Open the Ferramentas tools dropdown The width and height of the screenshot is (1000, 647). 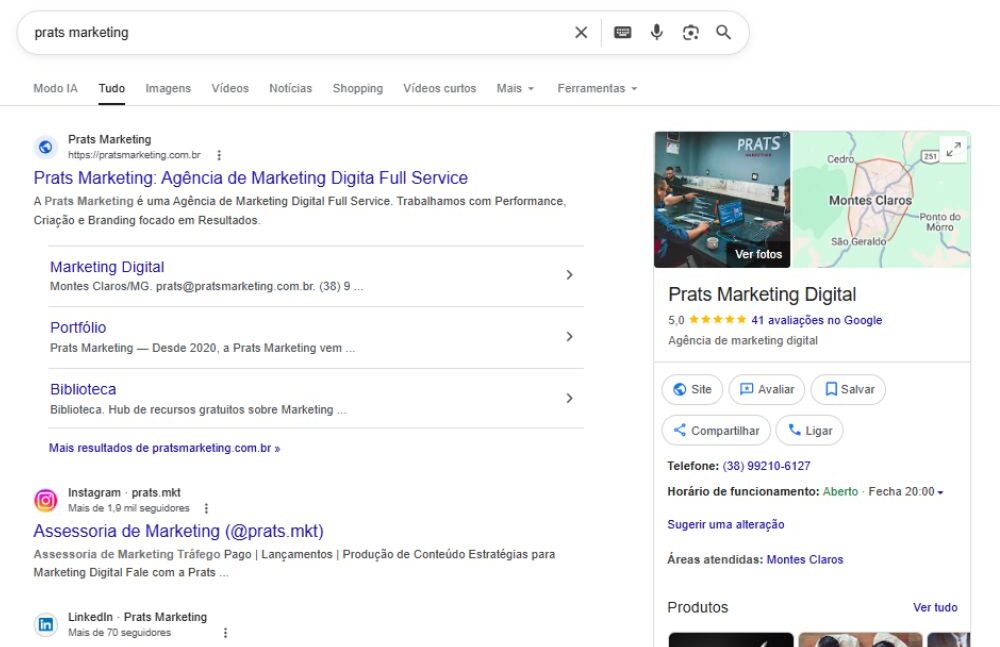[597, 88]
